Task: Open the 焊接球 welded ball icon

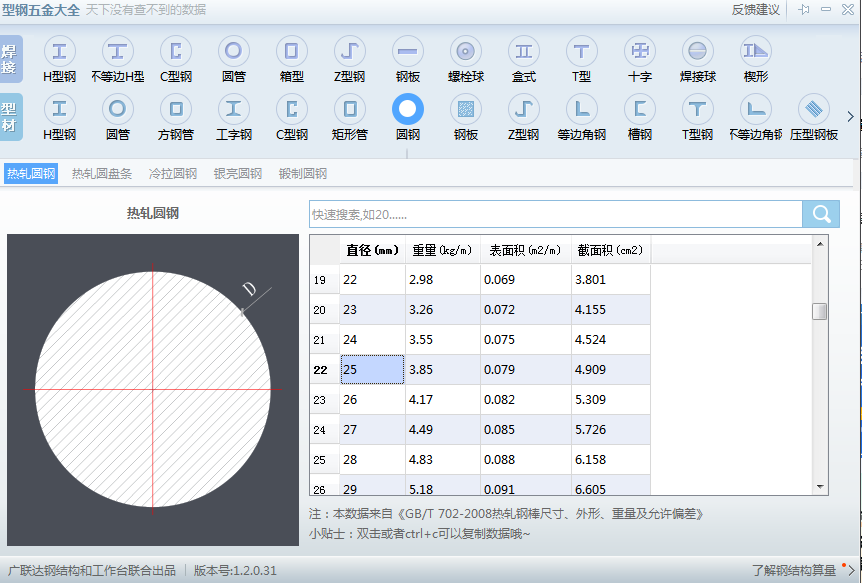Action: click(x=698, y=52)
